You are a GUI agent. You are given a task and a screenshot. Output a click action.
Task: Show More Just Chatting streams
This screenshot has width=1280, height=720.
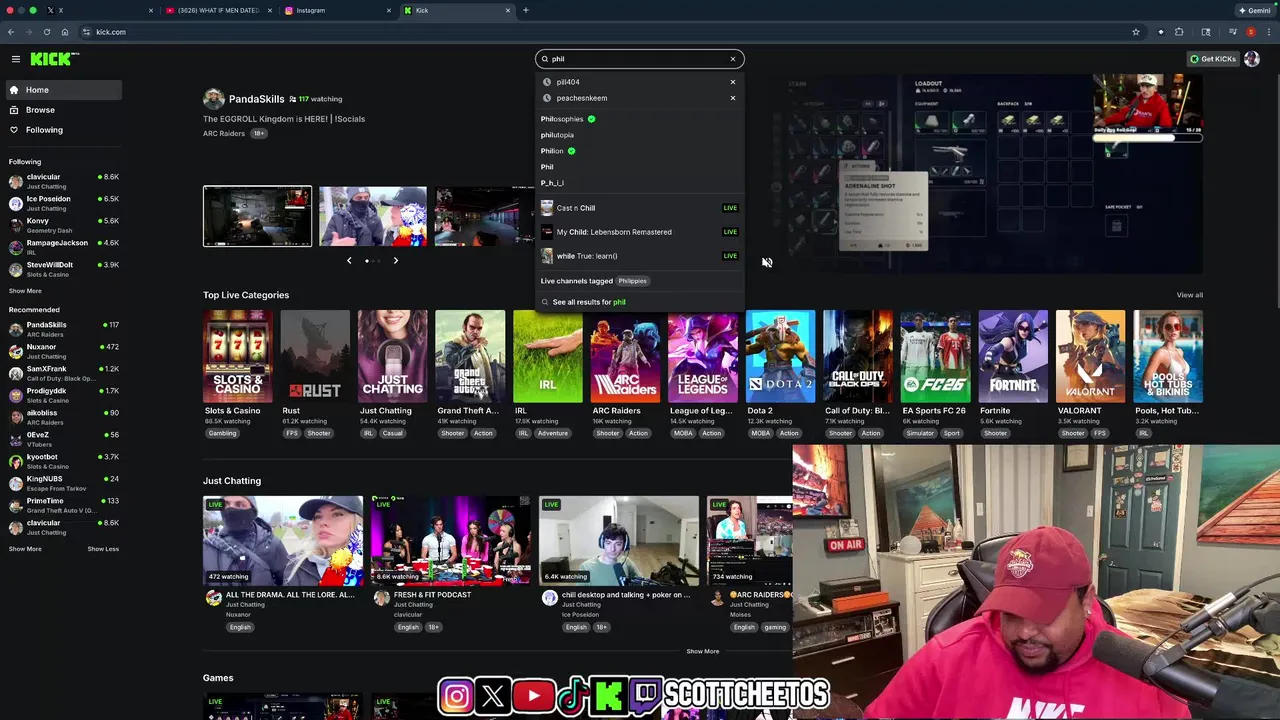tap(702, 651)
